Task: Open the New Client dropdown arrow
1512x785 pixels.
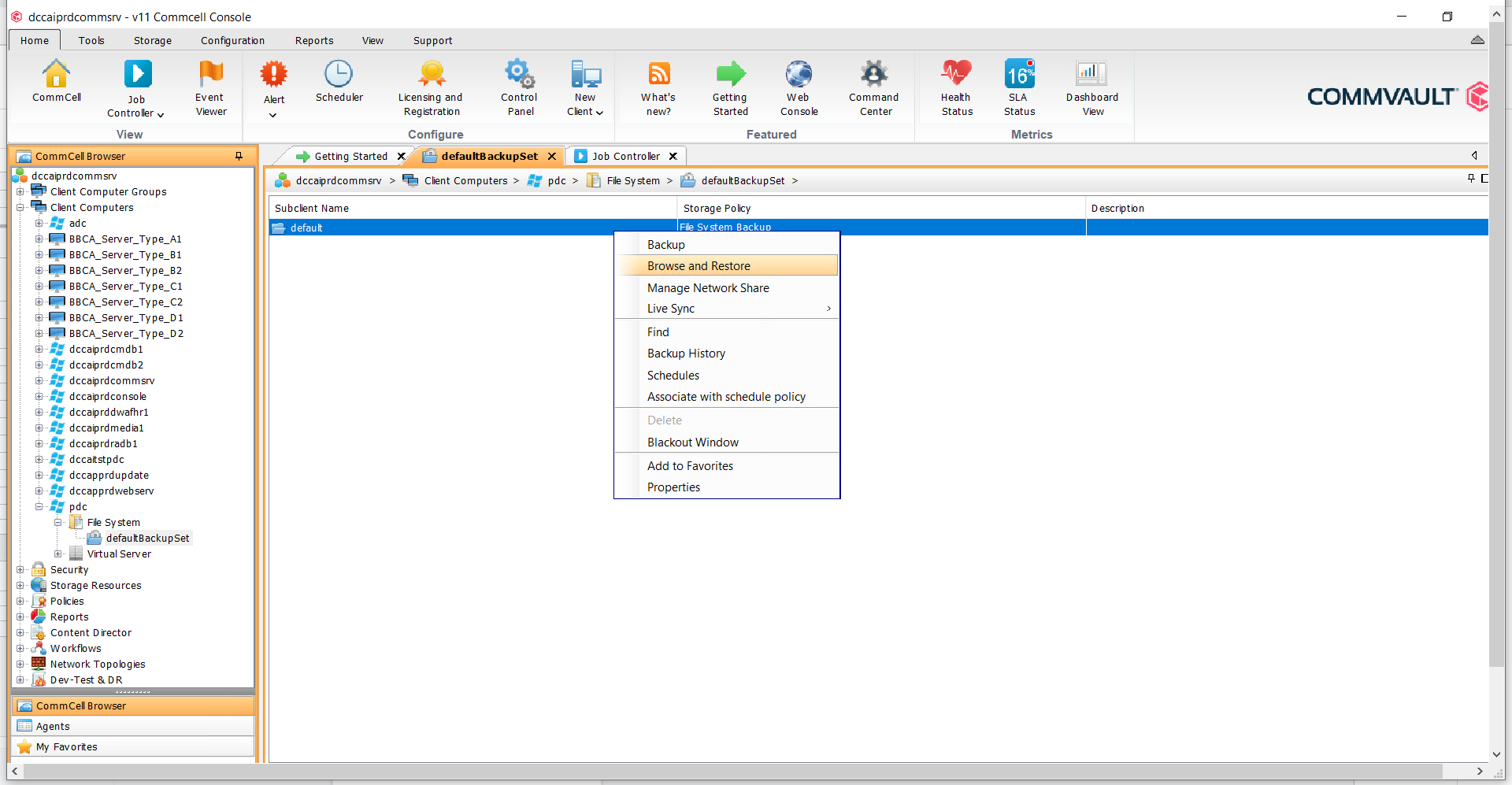Action: click(599, 113)
